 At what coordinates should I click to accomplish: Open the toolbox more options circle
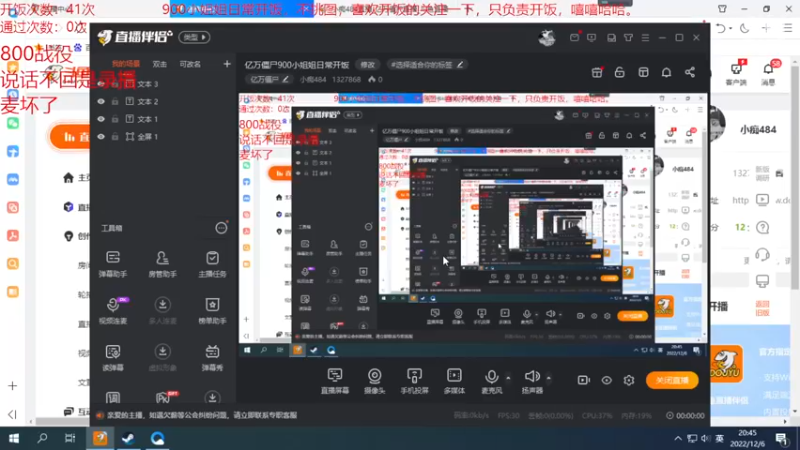(x=221, y=228)
